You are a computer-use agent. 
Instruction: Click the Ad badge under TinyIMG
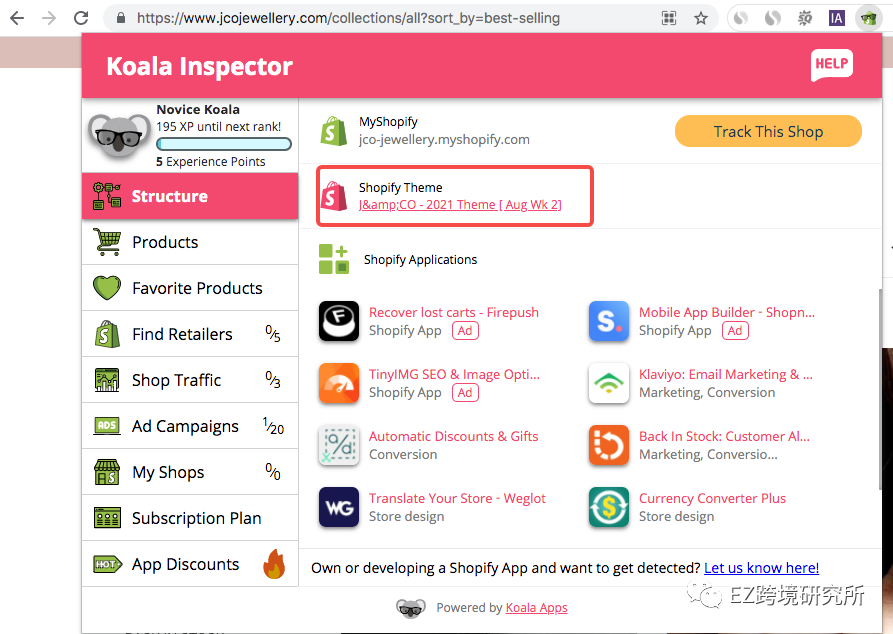click(465, 392)
